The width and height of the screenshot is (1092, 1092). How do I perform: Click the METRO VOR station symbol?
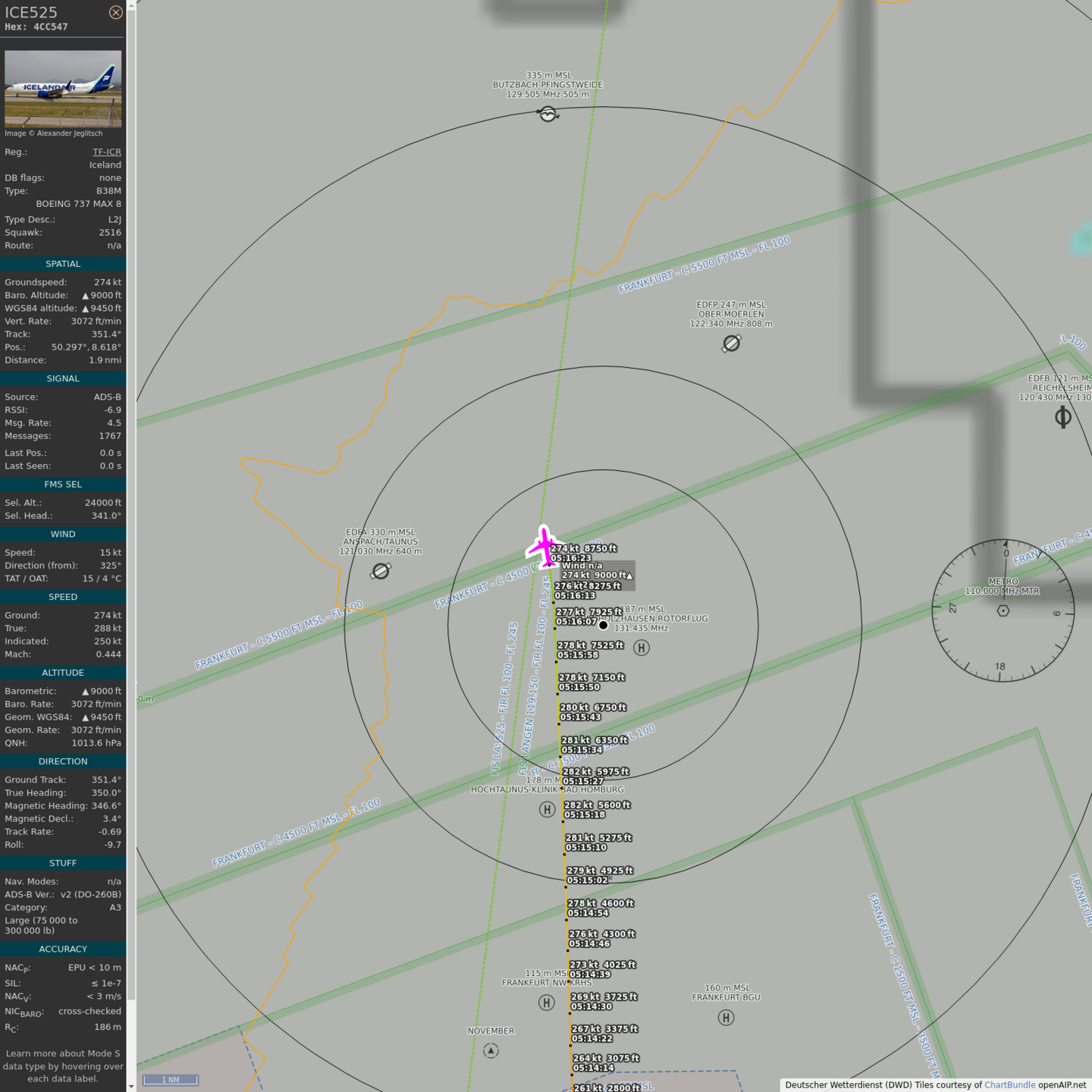coord(1003,610)
